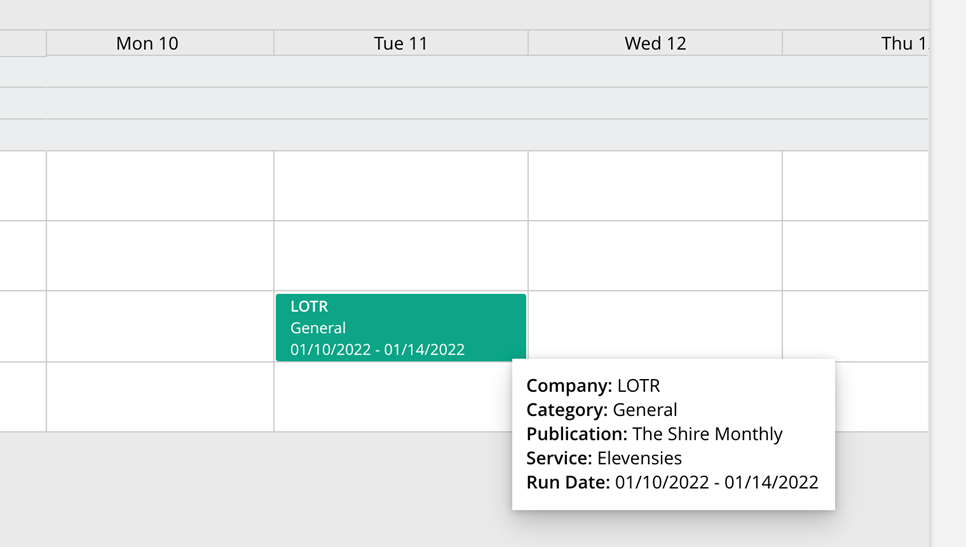The width and height of the screenshot is (966, 547).
Task: Click the Mon 10 column header
Action: pos(147,43)
